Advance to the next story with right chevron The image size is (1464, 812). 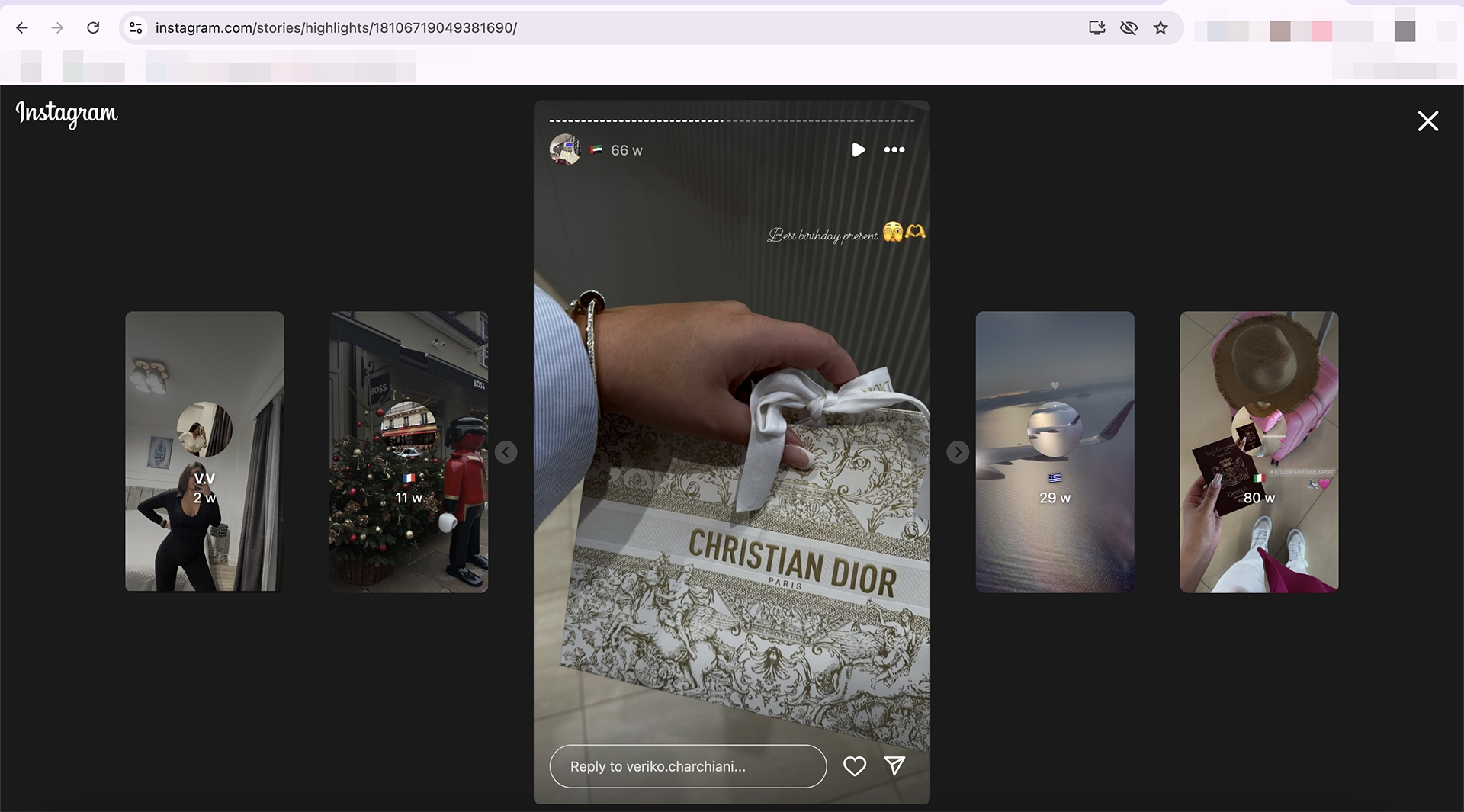click(958, 452)
